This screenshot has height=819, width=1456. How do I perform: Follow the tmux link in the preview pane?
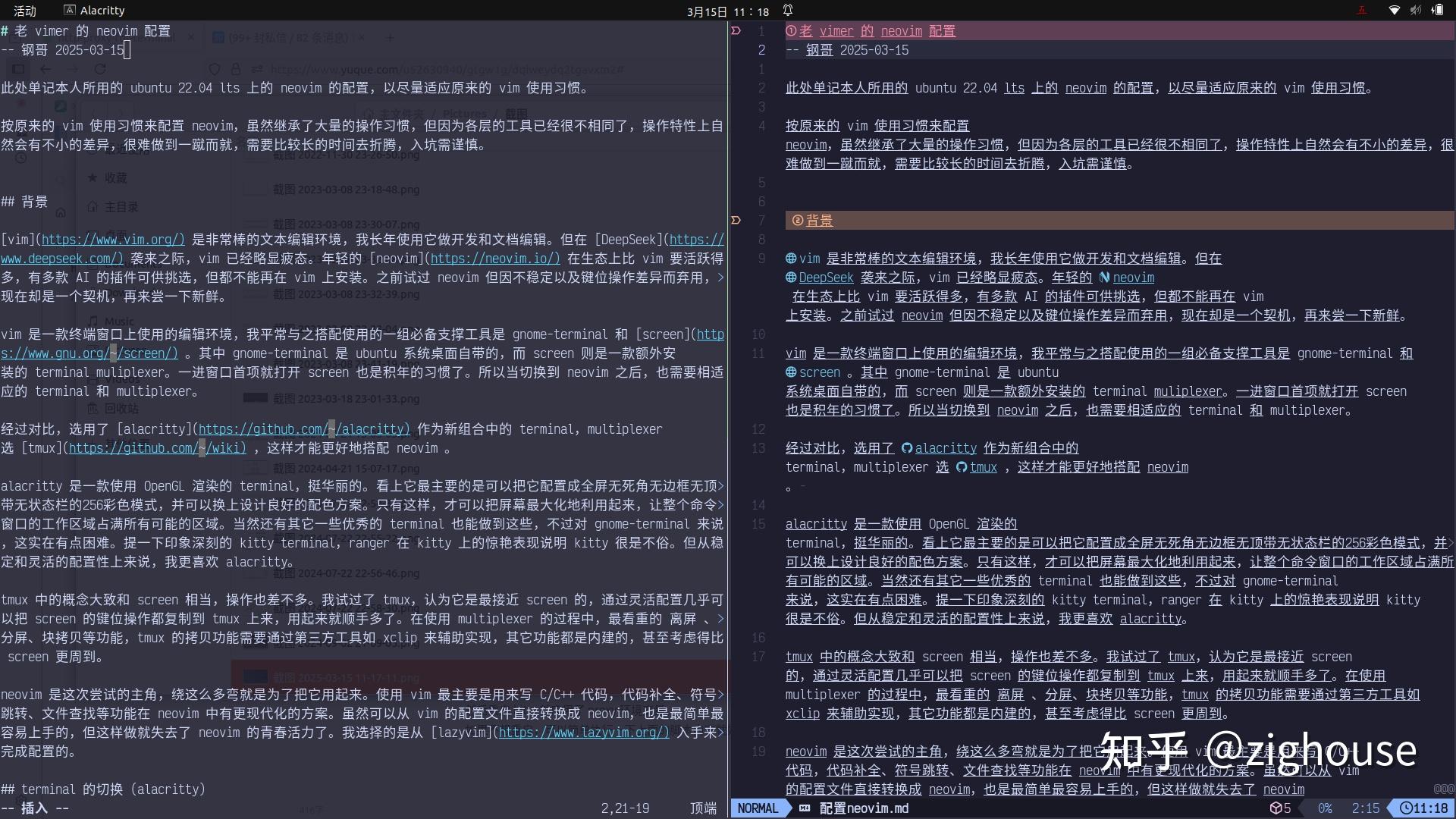point(983,467)
